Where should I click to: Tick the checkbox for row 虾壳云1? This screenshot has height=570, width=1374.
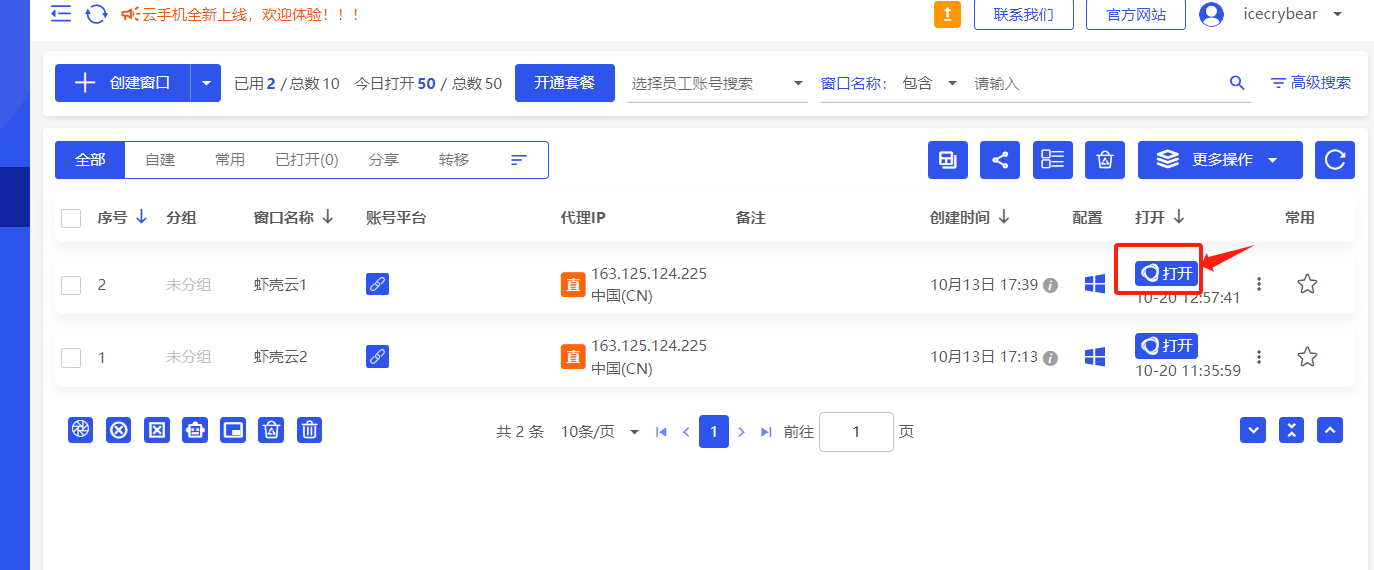coord(71,285)
